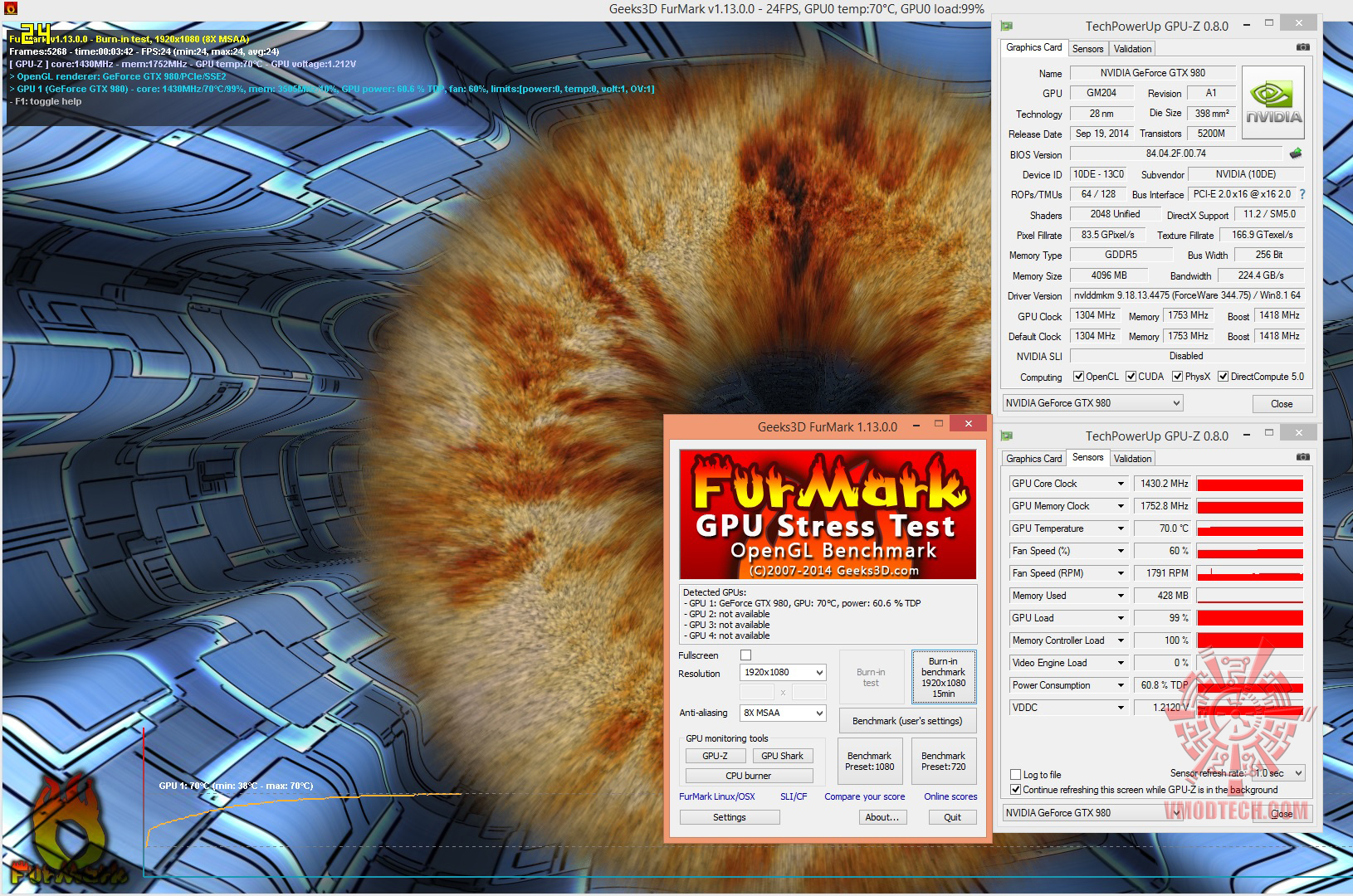The image size is (1353, 896).
Task: Close the FurMark 1.13.0.0 dialog
Action: tap(968, 424)
